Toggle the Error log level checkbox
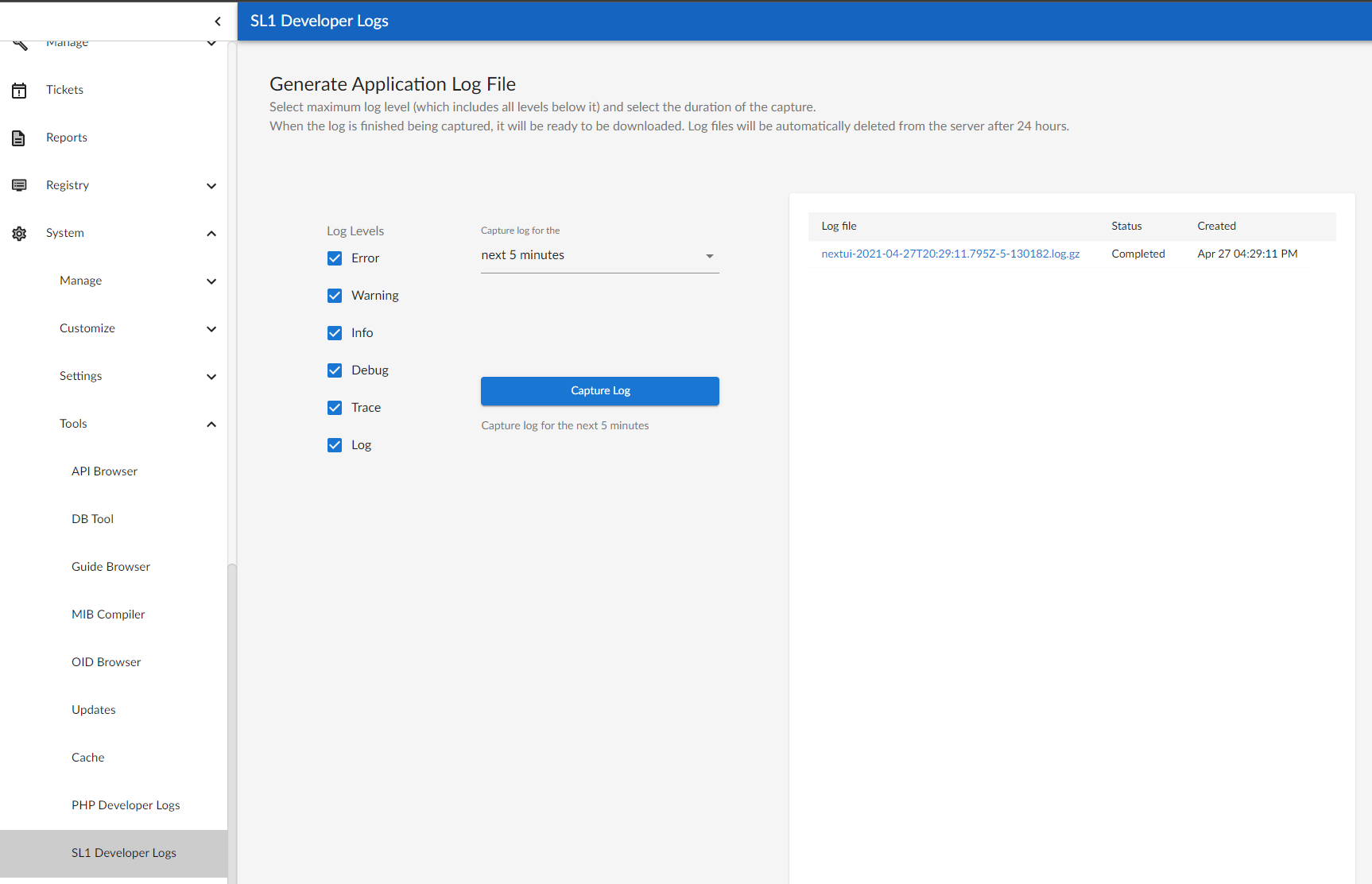This screenshot has height=884, width=1372. click(335, 258)
